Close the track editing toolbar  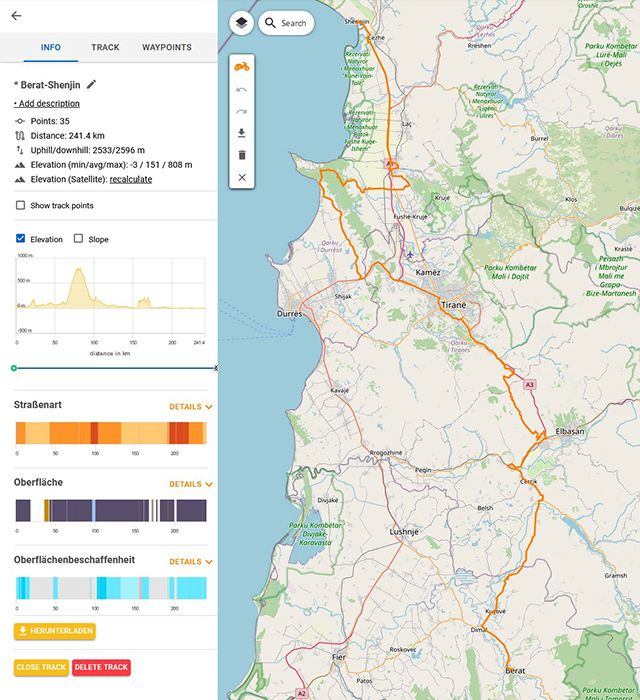[241, 177]
